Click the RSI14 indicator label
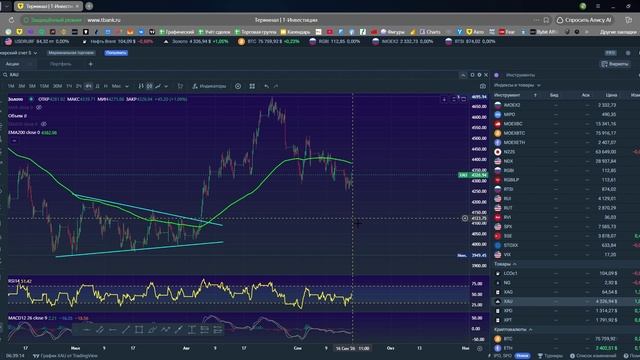 (x=13, y=281)
